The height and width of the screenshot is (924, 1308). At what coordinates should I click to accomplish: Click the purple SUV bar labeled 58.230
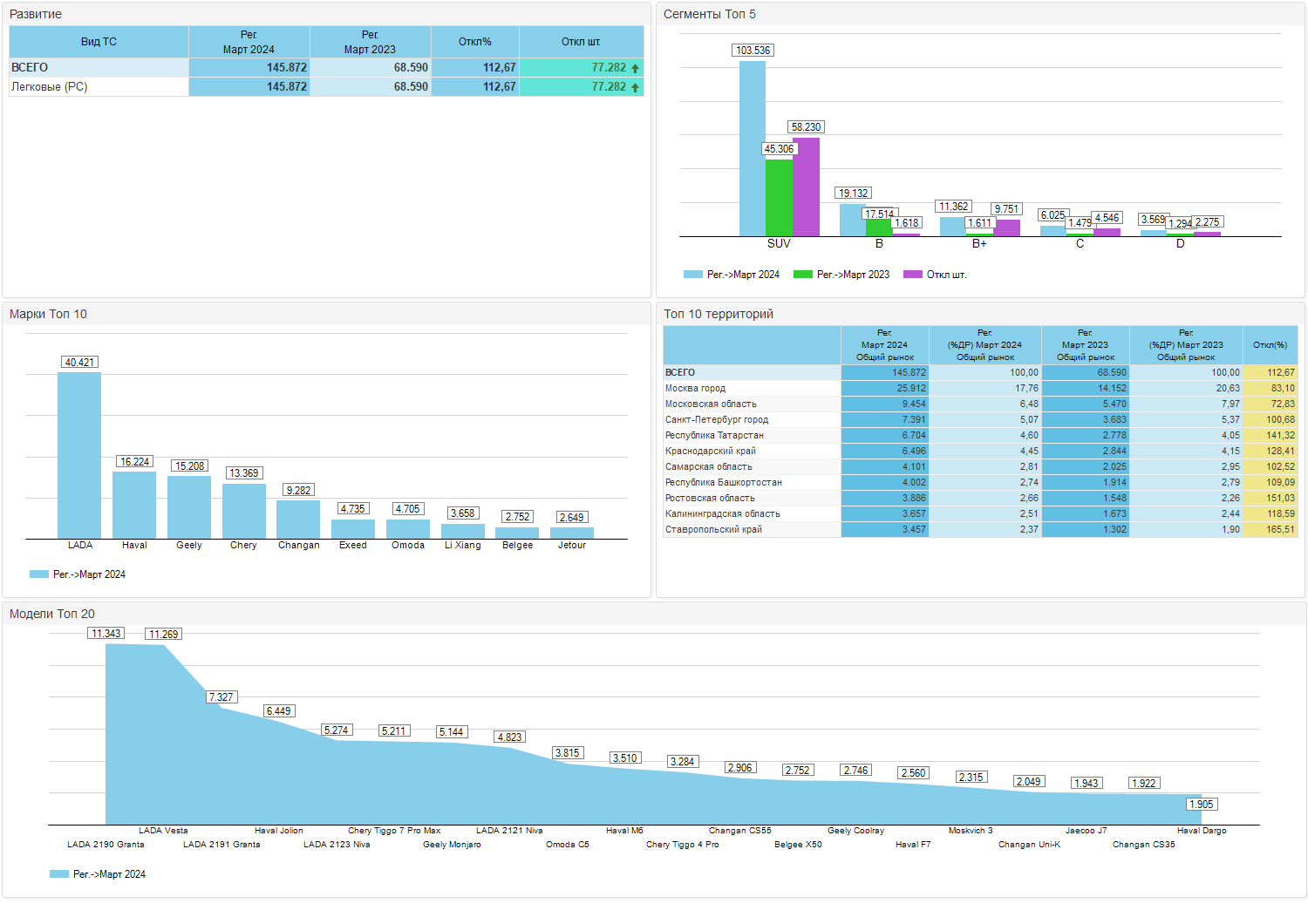tap(806, 187)
